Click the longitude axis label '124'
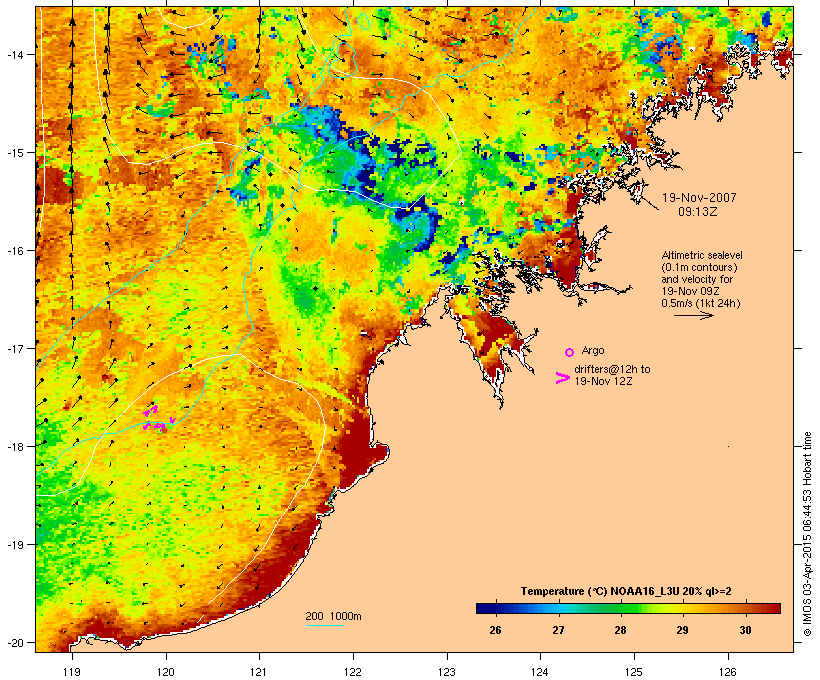This screenshot has width=820, height=680. (540, 672)
